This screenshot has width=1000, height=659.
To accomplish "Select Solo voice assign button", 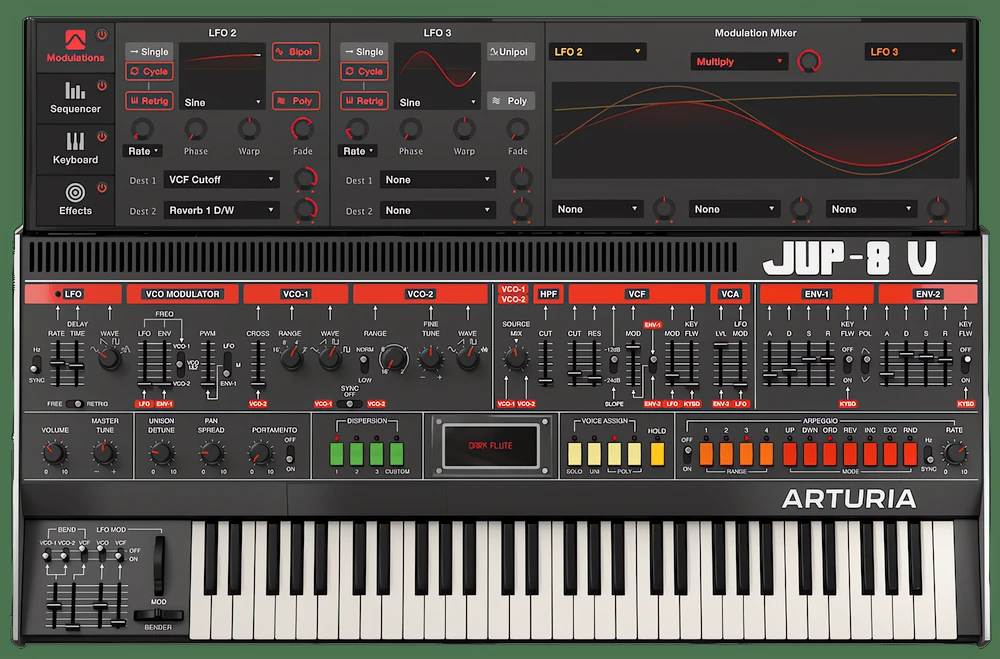I will (x=575, y=454).
